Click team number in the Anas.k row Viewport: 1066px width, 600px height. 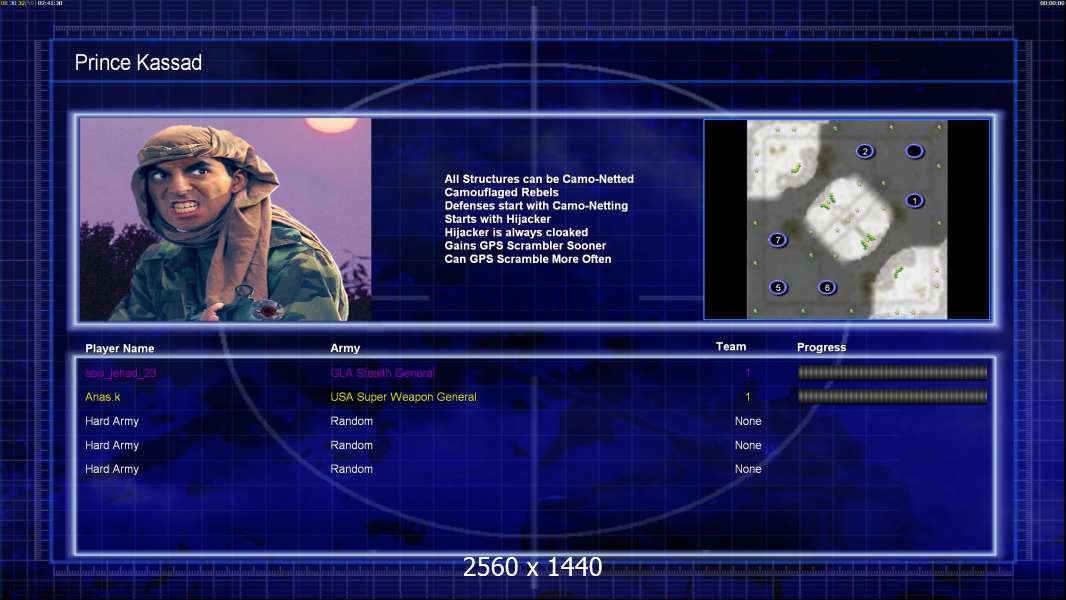[748, 397]
